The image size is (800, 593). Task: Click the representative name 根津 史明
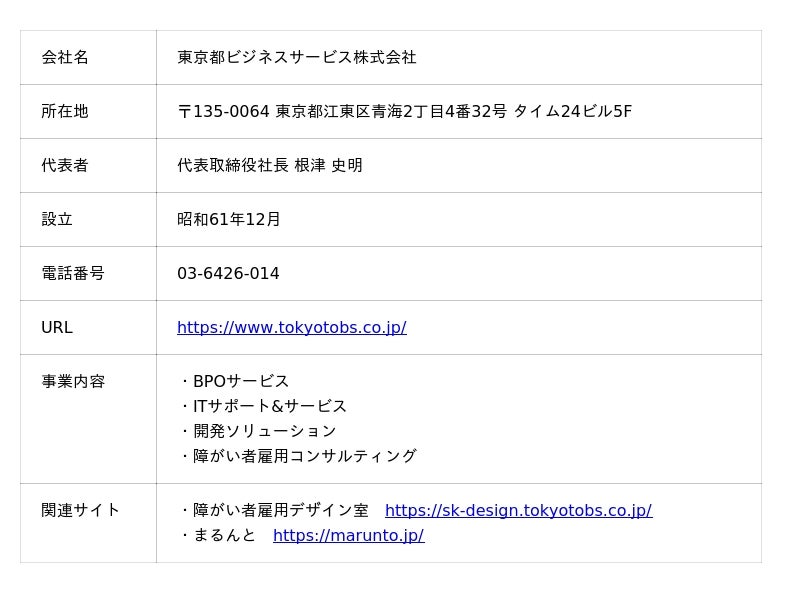[x=328, y=166]
